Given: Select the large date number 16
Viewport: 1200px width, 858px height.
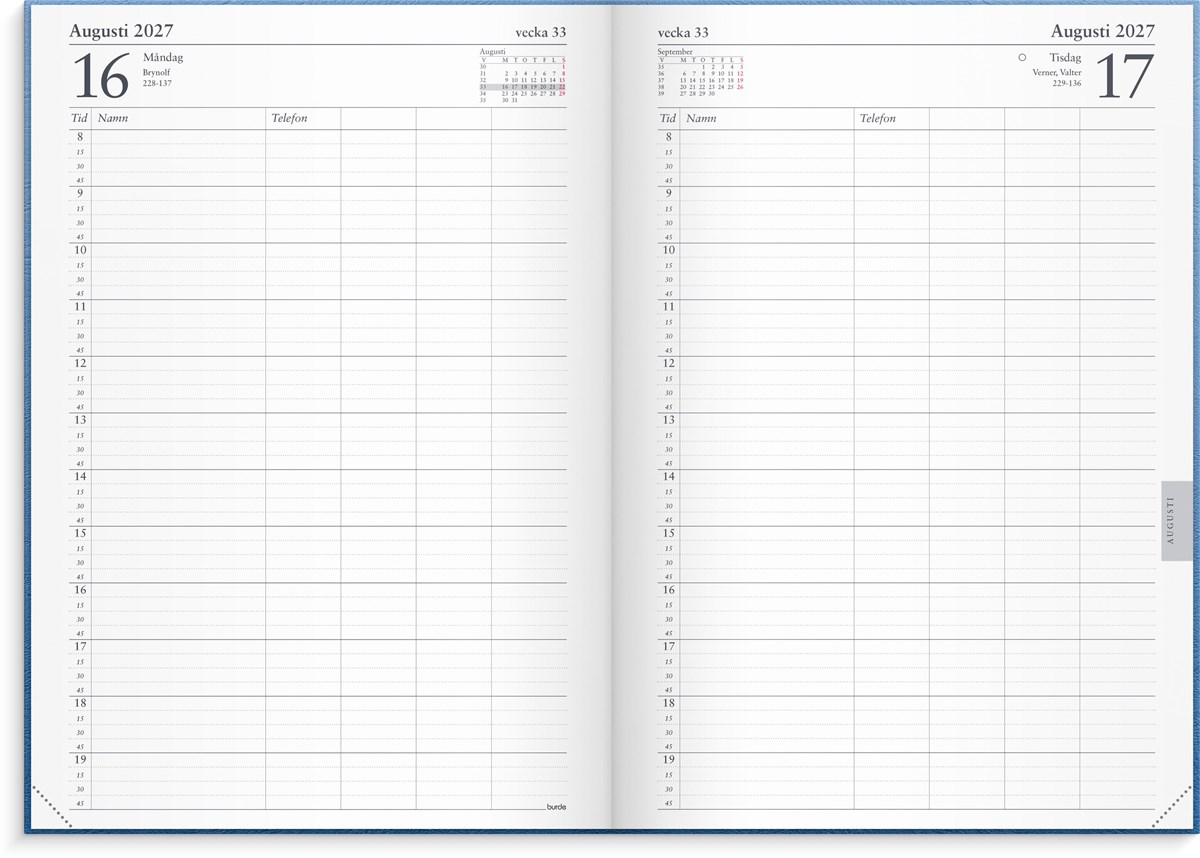Looking at the screenshot, I should tap(102, 76).
